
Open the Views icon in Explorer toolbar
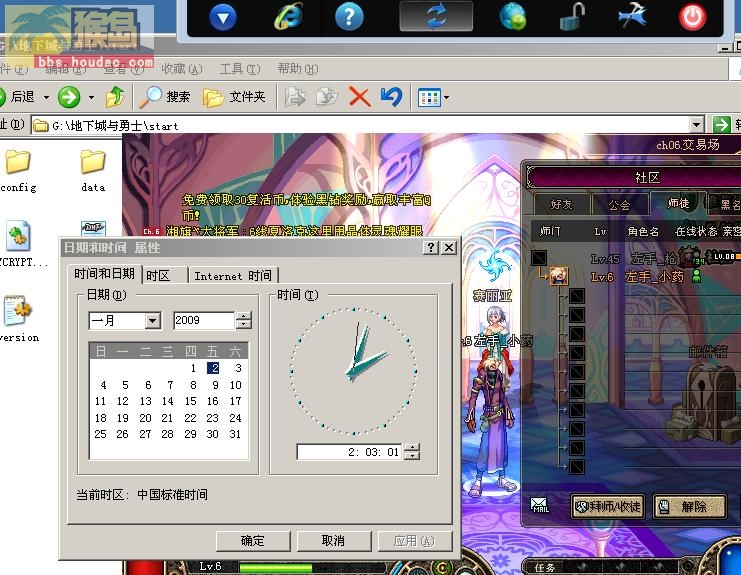[429, 98]
